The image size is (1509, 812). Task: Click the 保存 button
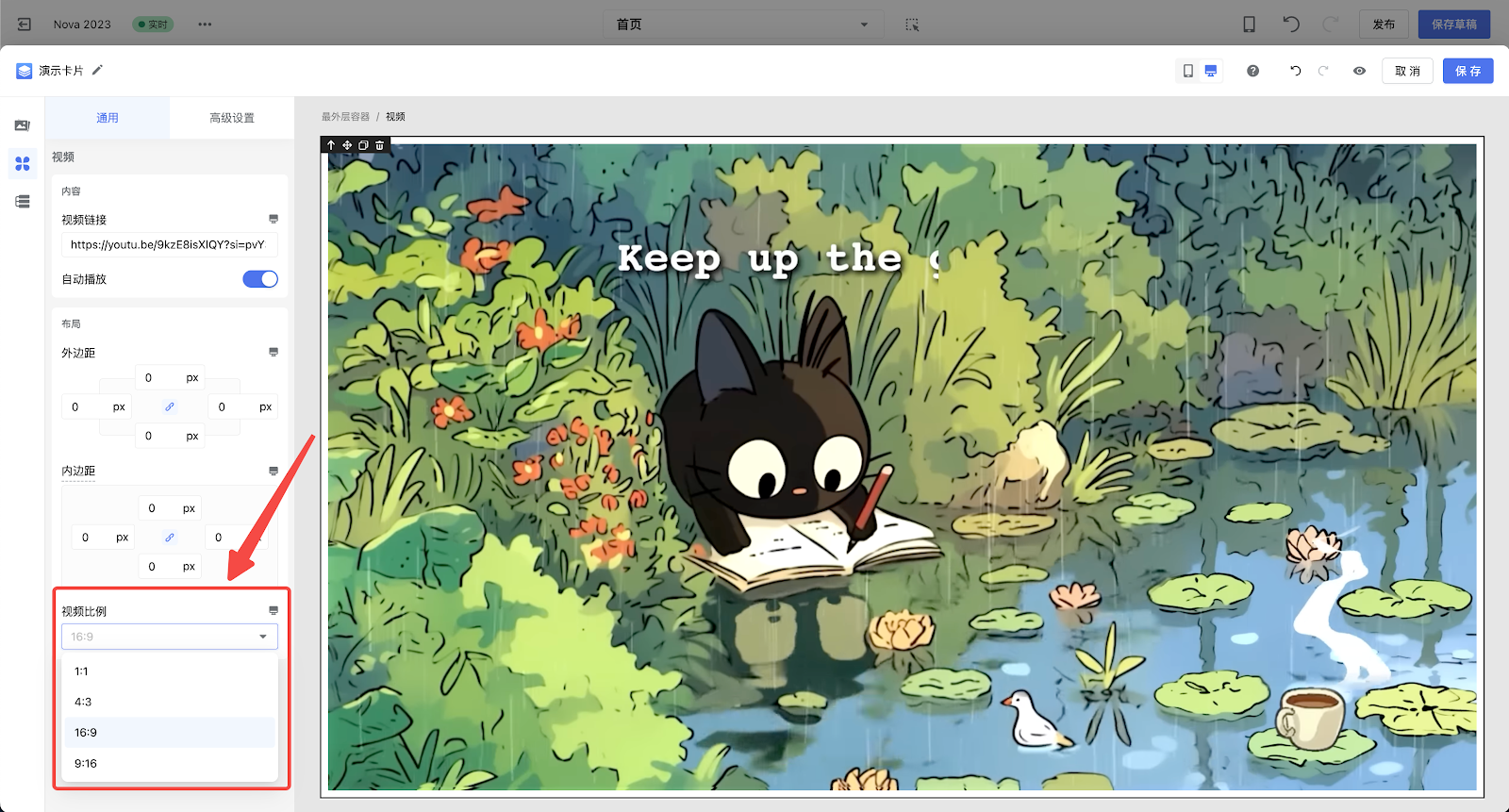1468,71
